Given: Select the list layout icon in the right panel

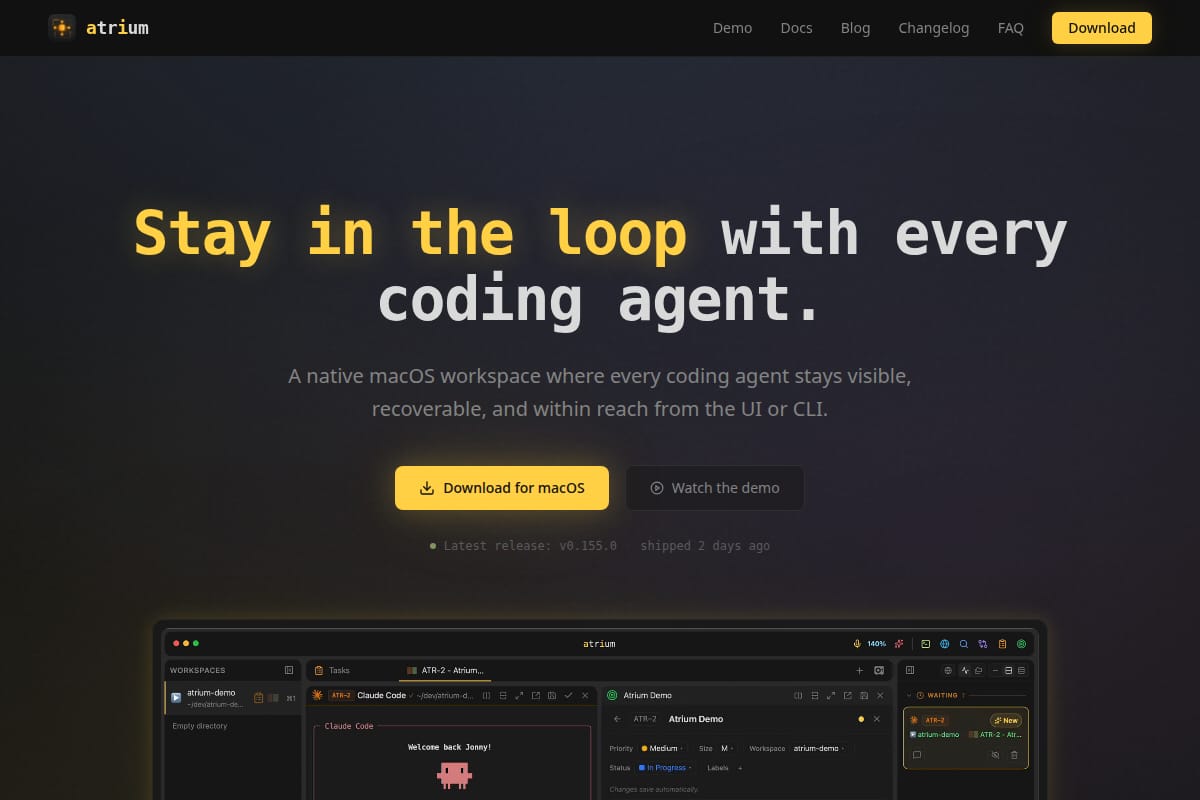Looking at the screenshot, I should pyautogui.click(x=1022, y=670).
